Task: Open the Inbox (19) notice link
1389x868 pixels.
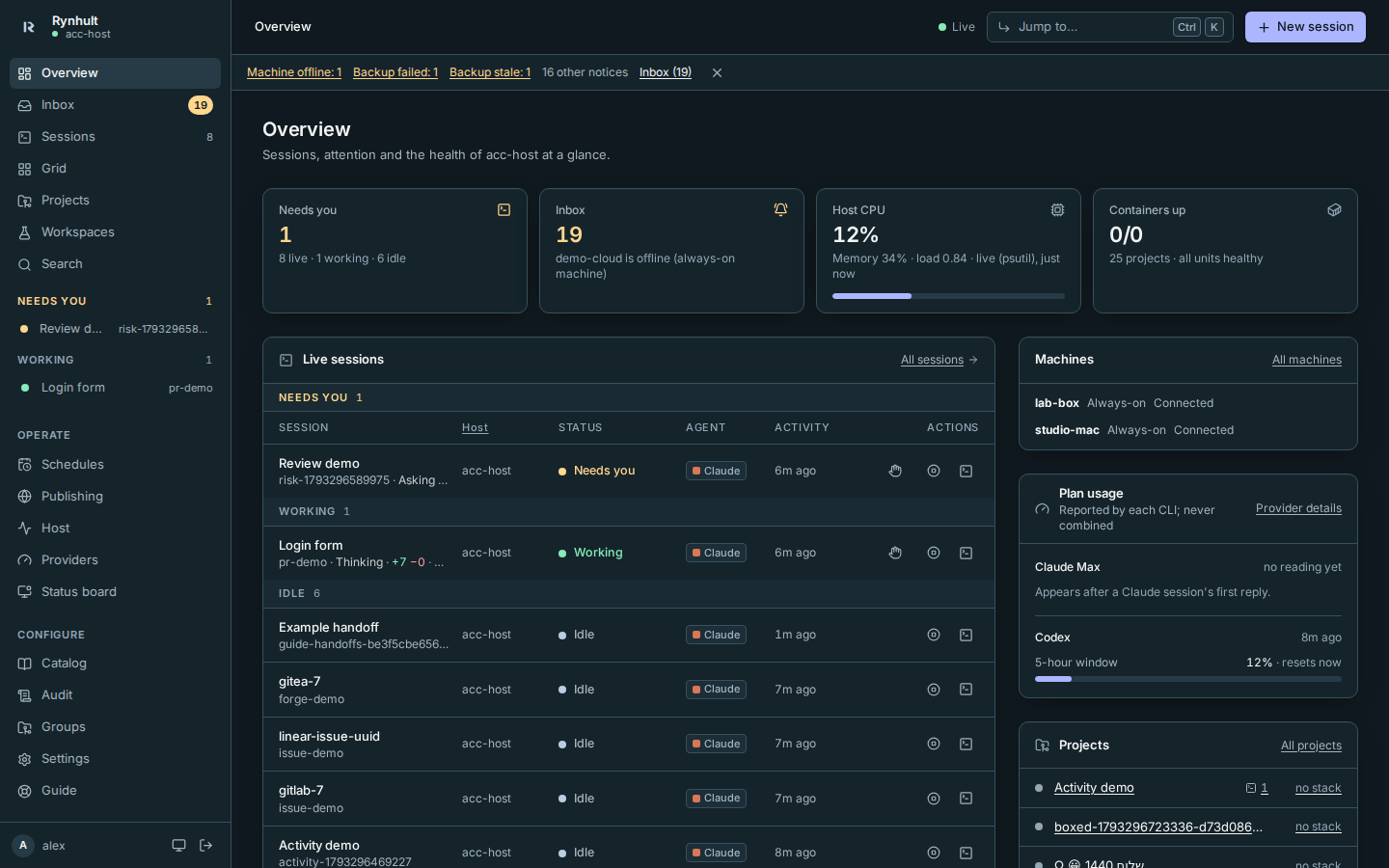Action: coord(666,72)
